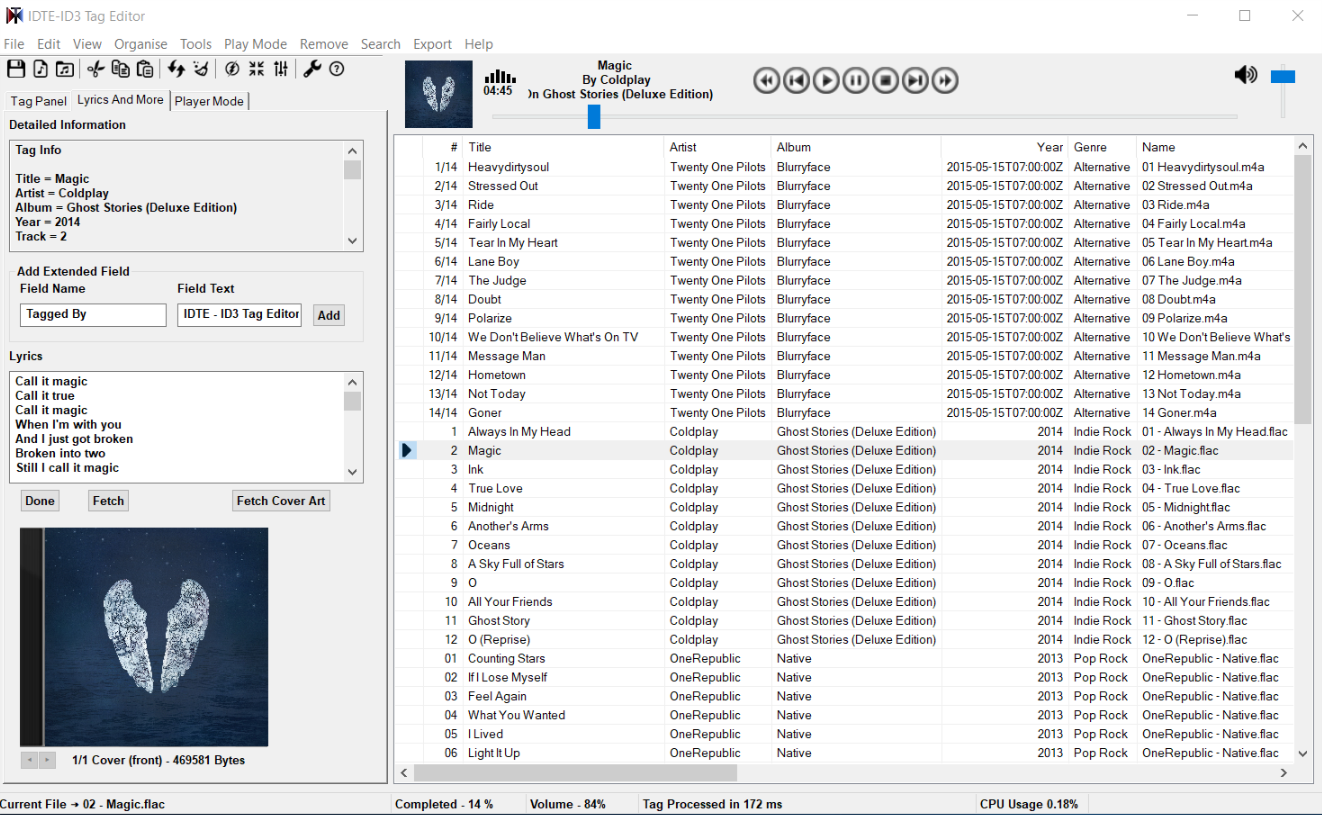Click the Lyrics box scroll down arrow
This screenshot has width=1322, height=815.
click(x=352, y=472)
